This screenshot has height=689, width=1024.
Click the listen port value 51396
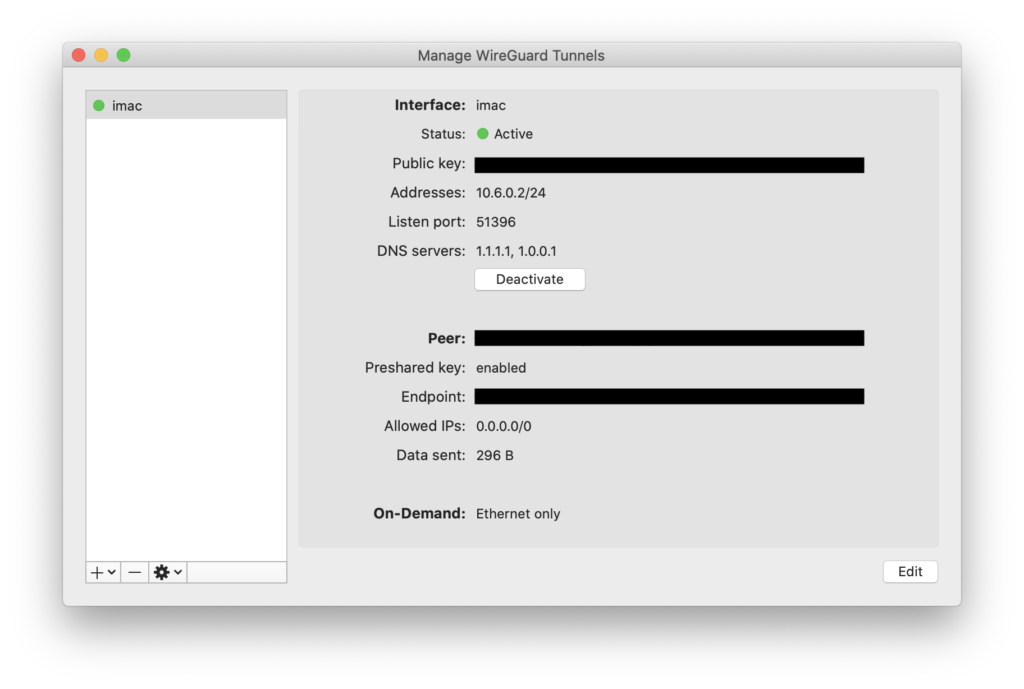[x=496, y=222]
